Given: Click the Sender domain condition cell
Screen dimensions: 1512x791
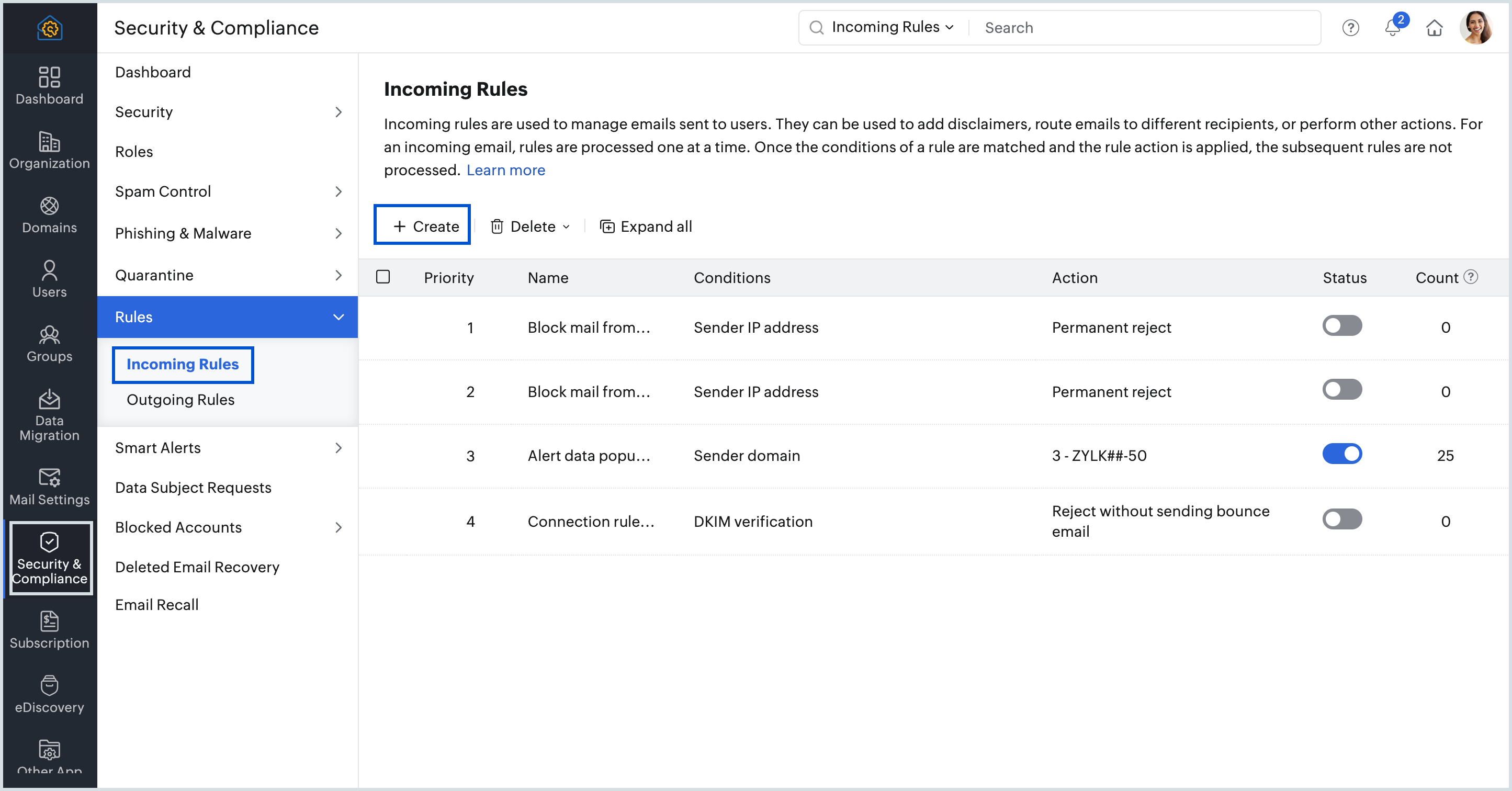Looking at the screenshot, I should click(747, 455).
